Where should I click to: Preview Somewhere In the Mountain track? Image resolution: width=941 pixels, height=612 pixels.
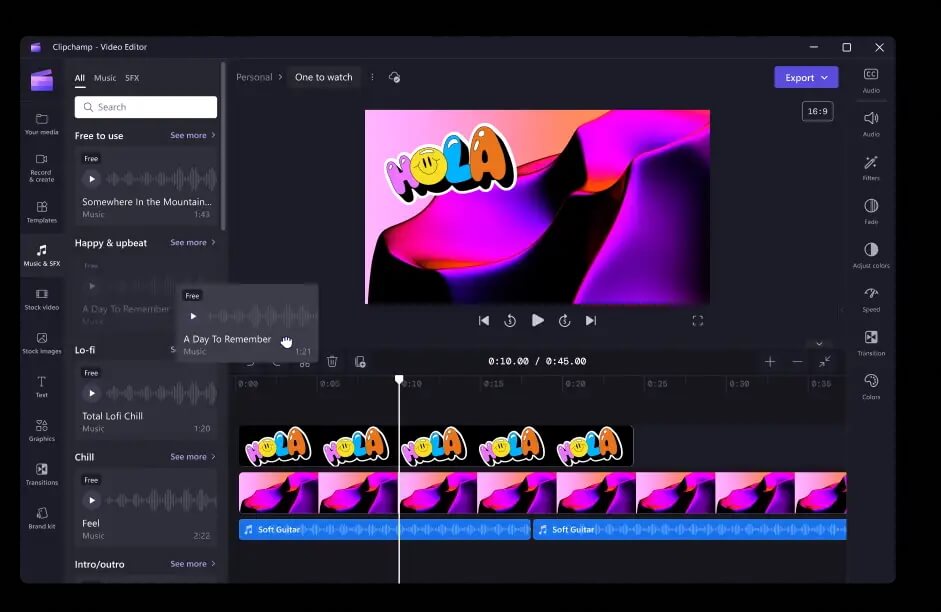point(92,179)
